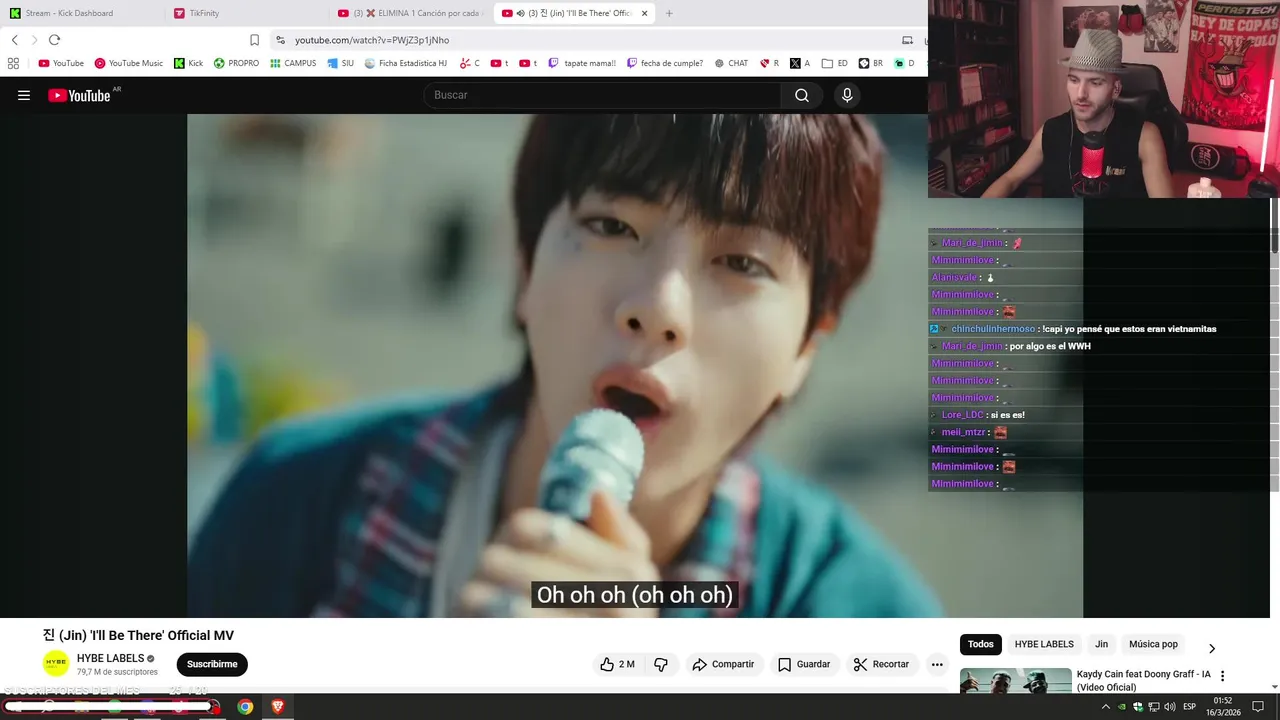Dislike the video with thumbs down
This screenshot has height=720, width=1280.
click(x=661, y=664)
